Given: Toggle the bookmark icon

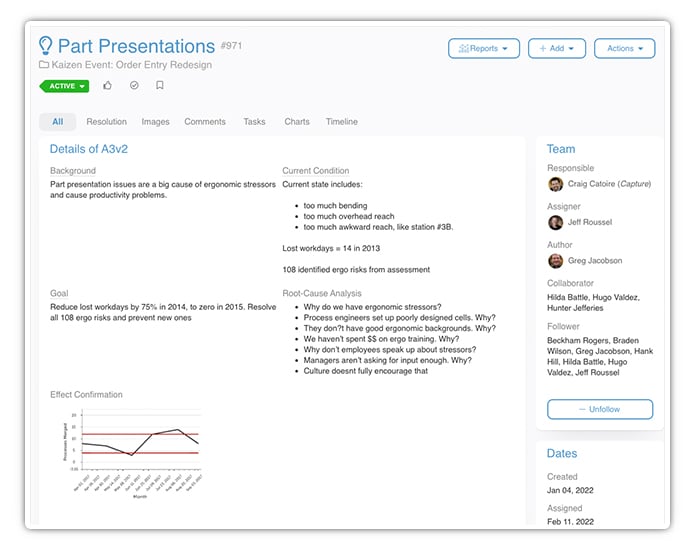Looking at the screenshot, I should click(x=160, y=86).
